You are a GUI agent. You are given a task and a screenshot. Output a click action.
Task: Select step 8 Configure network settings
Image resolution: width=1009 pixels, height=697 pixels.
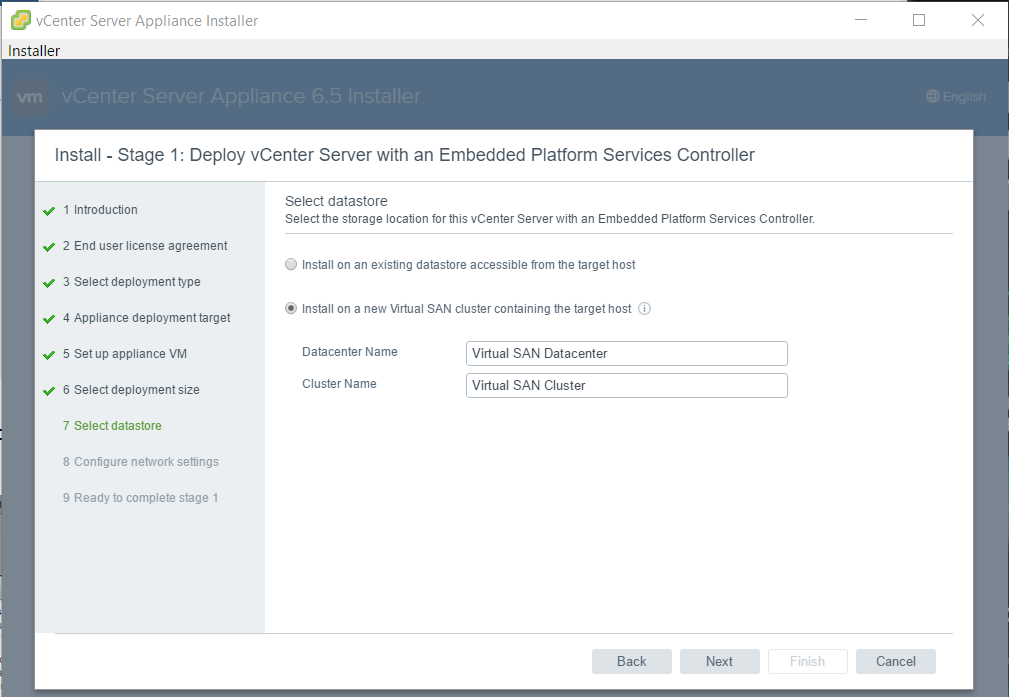coord(141,462)
